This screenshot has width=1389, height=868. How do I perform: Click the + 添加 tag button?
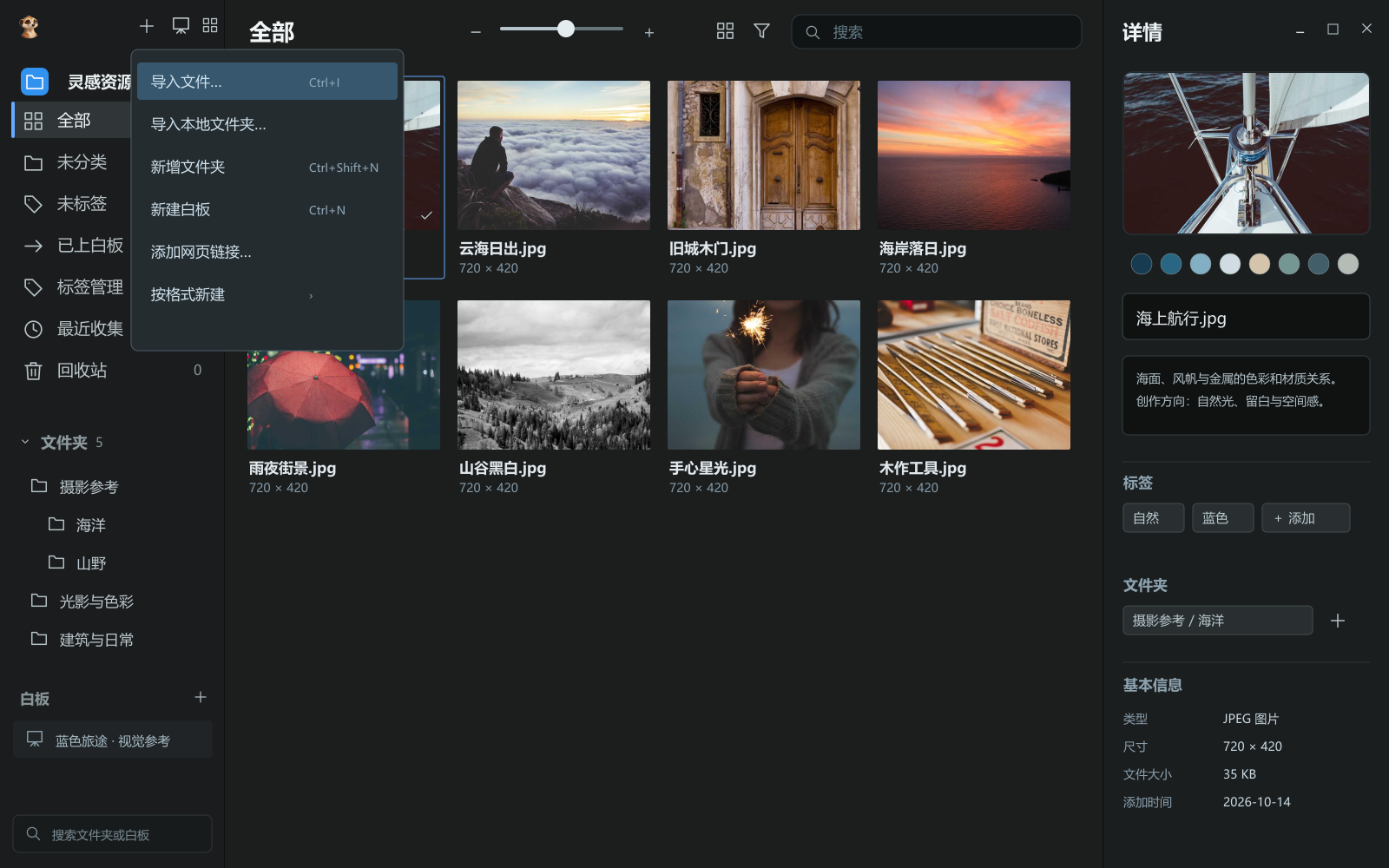click(x=1305, y=518)
